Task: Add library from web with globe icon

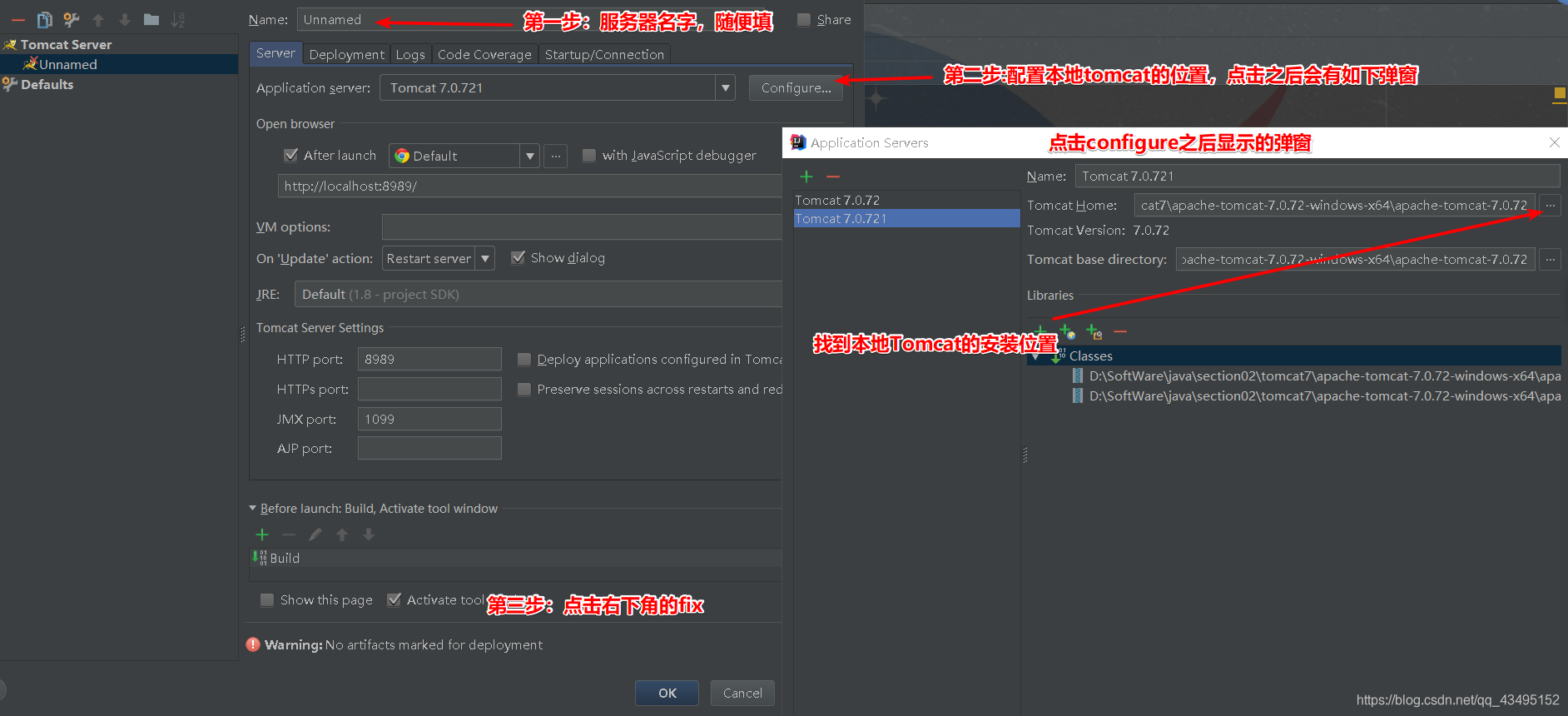Action: [x=1068, y=331]
